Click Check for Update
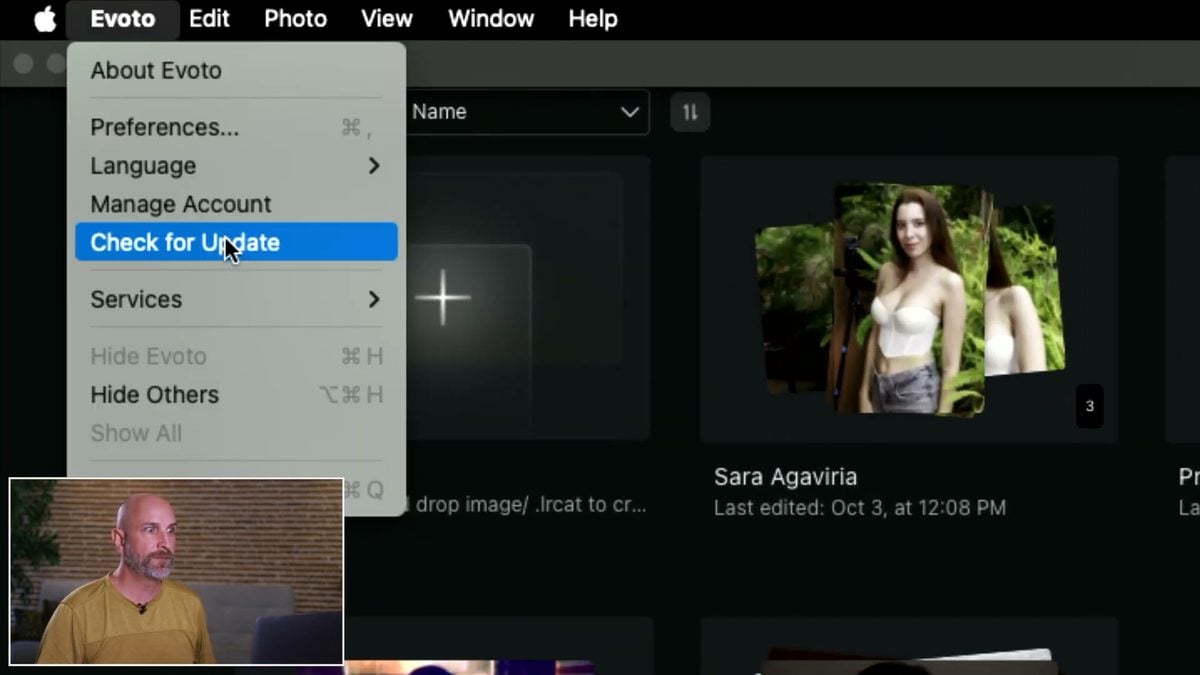Screen dimensions: 1200x675 coord(236,242)
